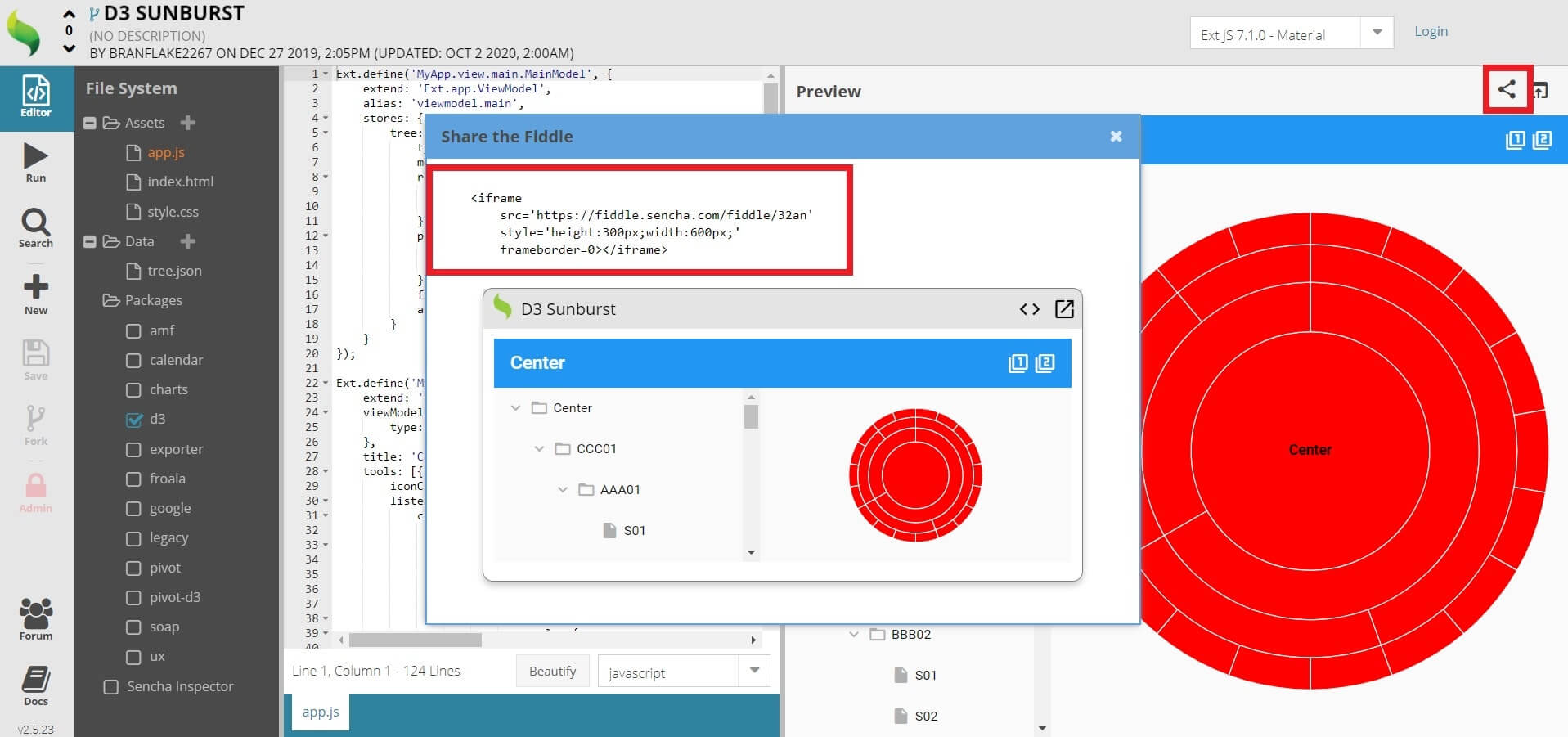The width and height of the screenshot is (1568, 737).
Task: Add a new file to Data folder
Action: point(188,241)
